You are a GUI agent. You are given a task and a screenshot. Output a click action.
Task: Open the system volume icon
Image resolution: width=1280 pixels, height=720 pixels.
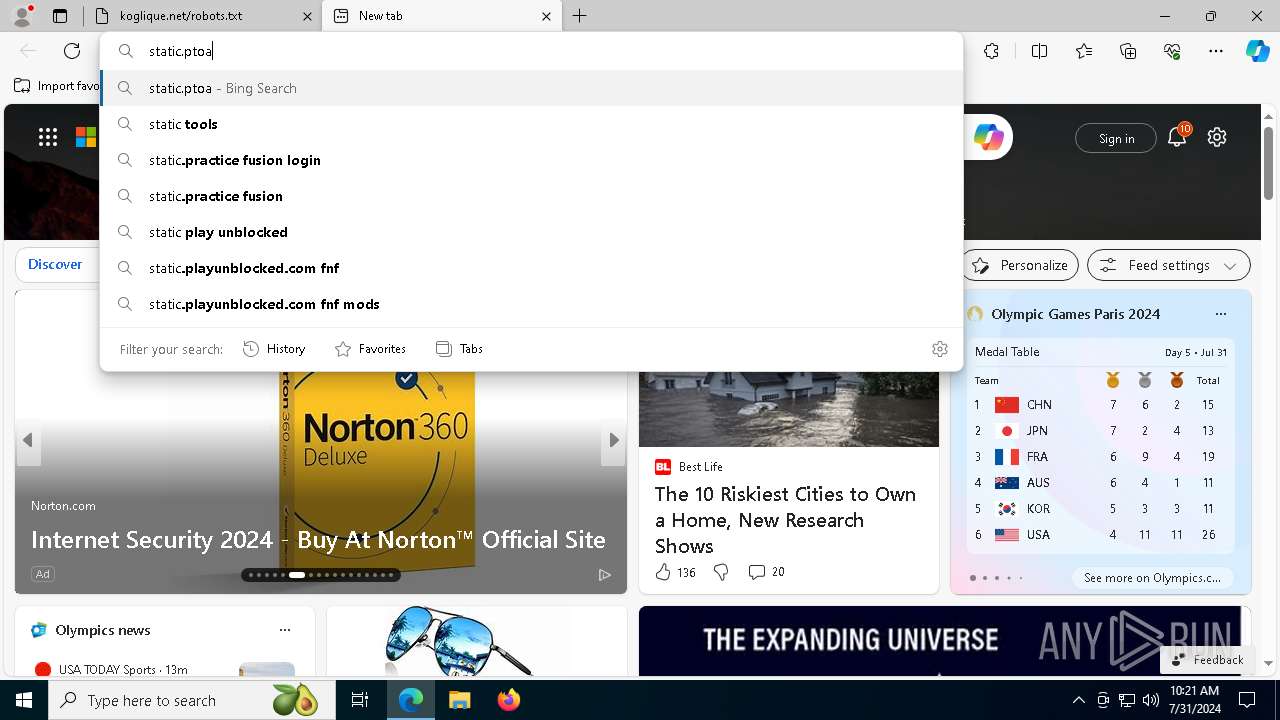click(x=1150, y=700)
